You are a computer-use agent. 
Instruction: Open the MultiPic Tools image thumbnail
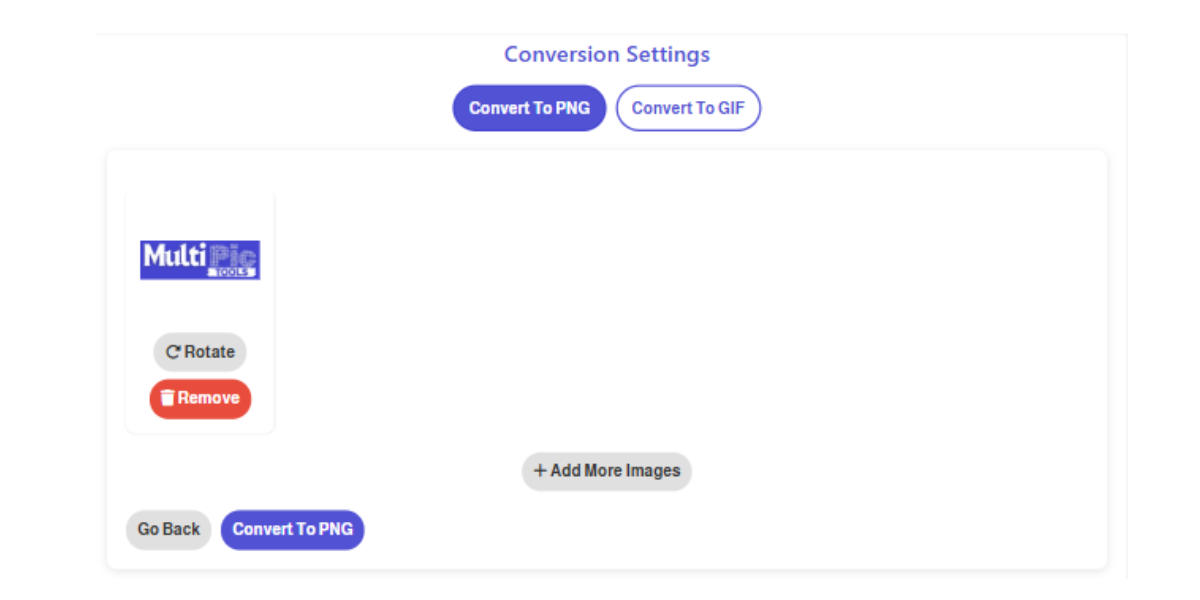(x=200, y=260)
